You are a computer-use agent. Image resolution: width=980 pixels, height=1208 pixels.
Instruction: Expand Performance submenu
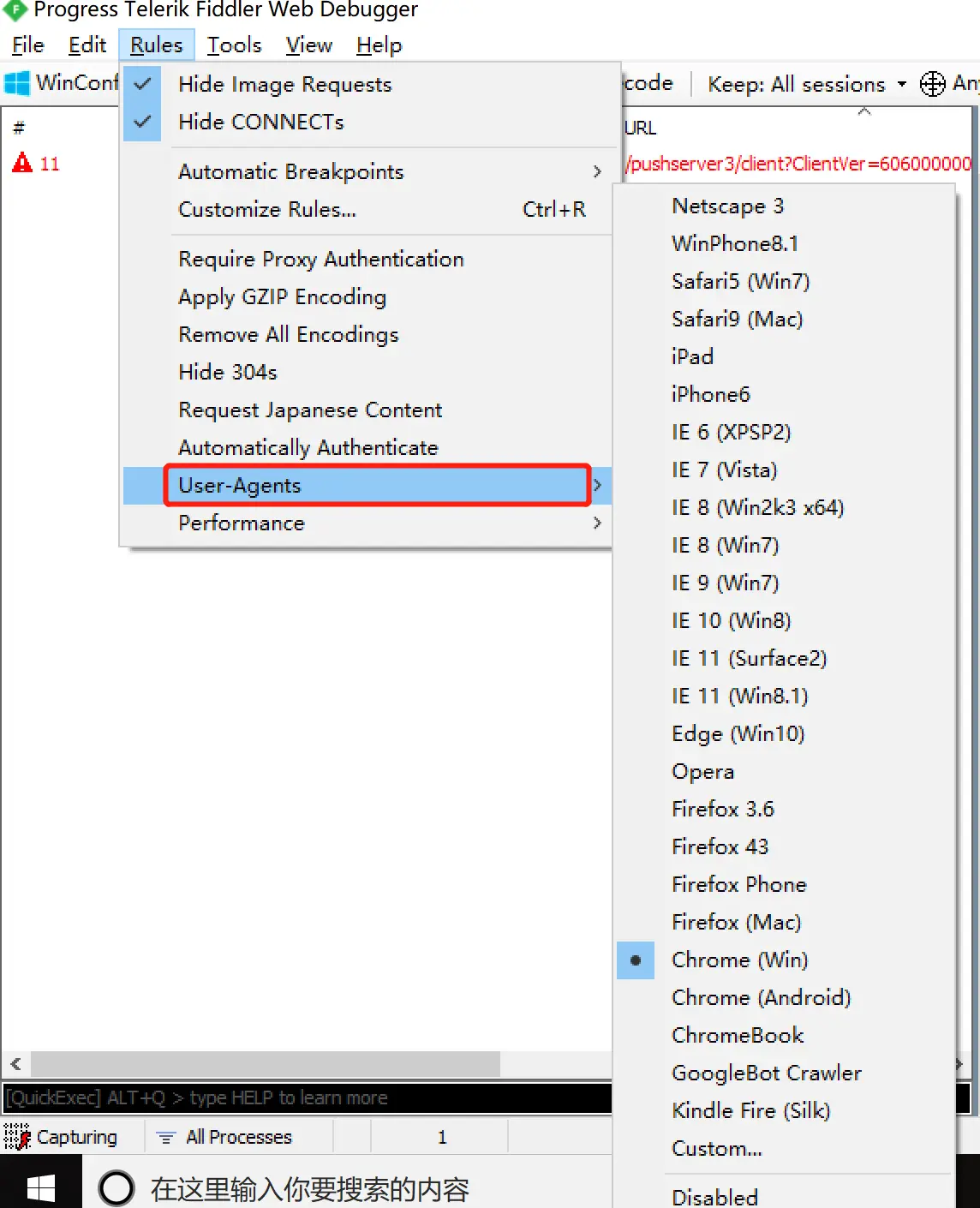click(367, 523)
